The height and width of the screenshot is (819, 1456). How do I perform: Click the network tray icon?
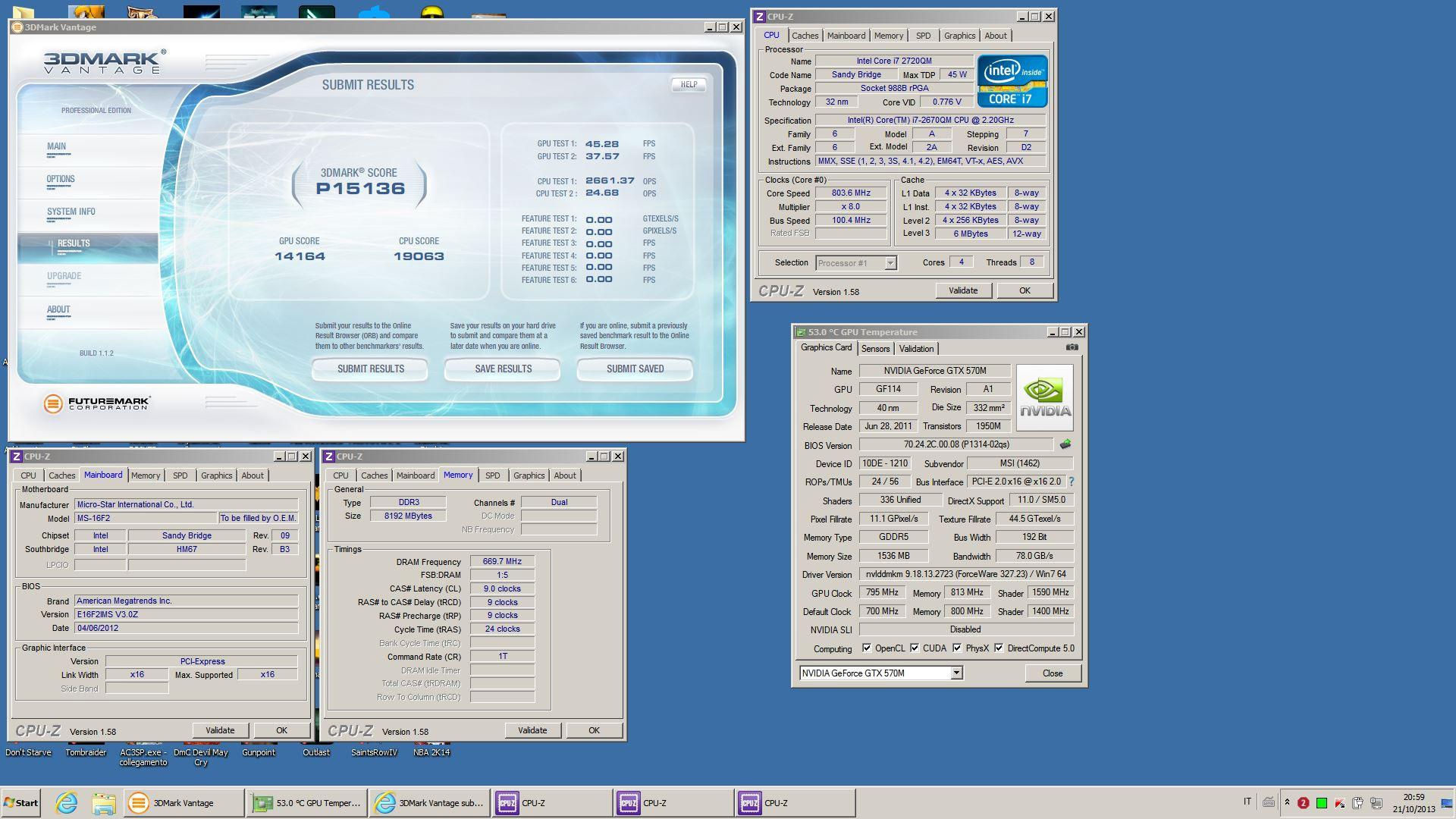point(1376,803)
